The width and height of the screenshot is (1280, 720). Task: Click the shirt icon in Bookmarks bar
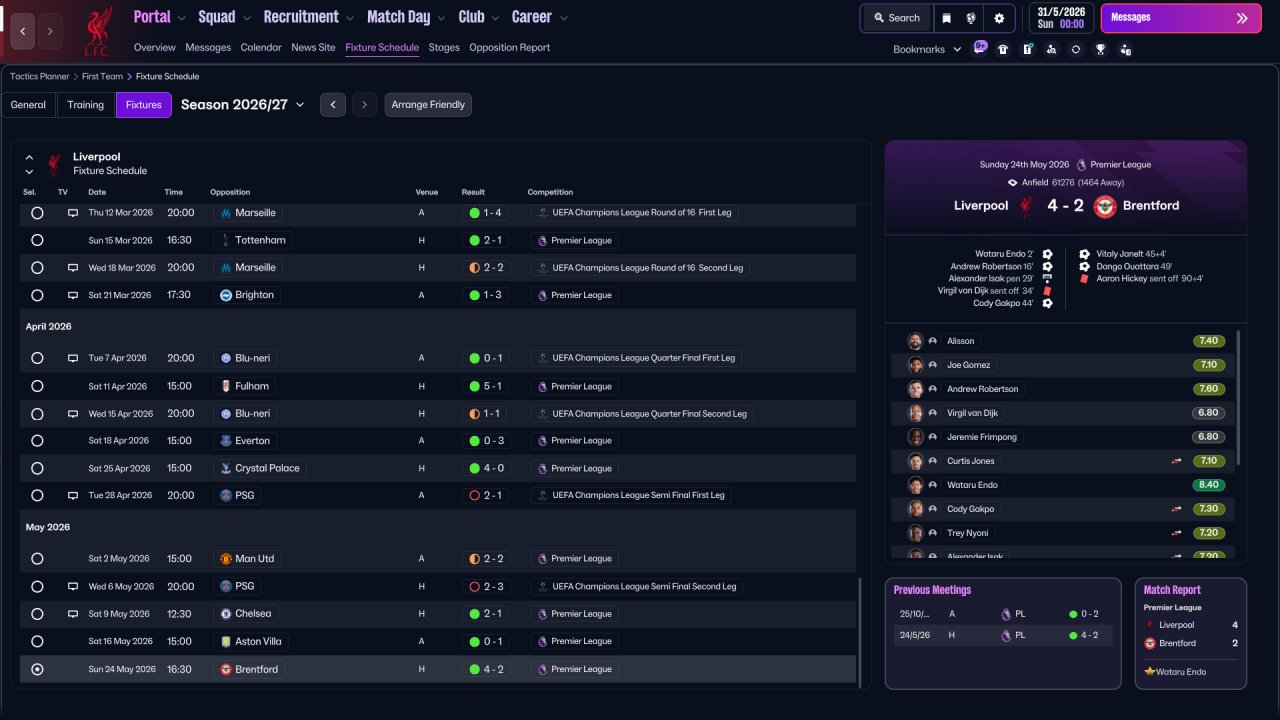[1003, 49]
